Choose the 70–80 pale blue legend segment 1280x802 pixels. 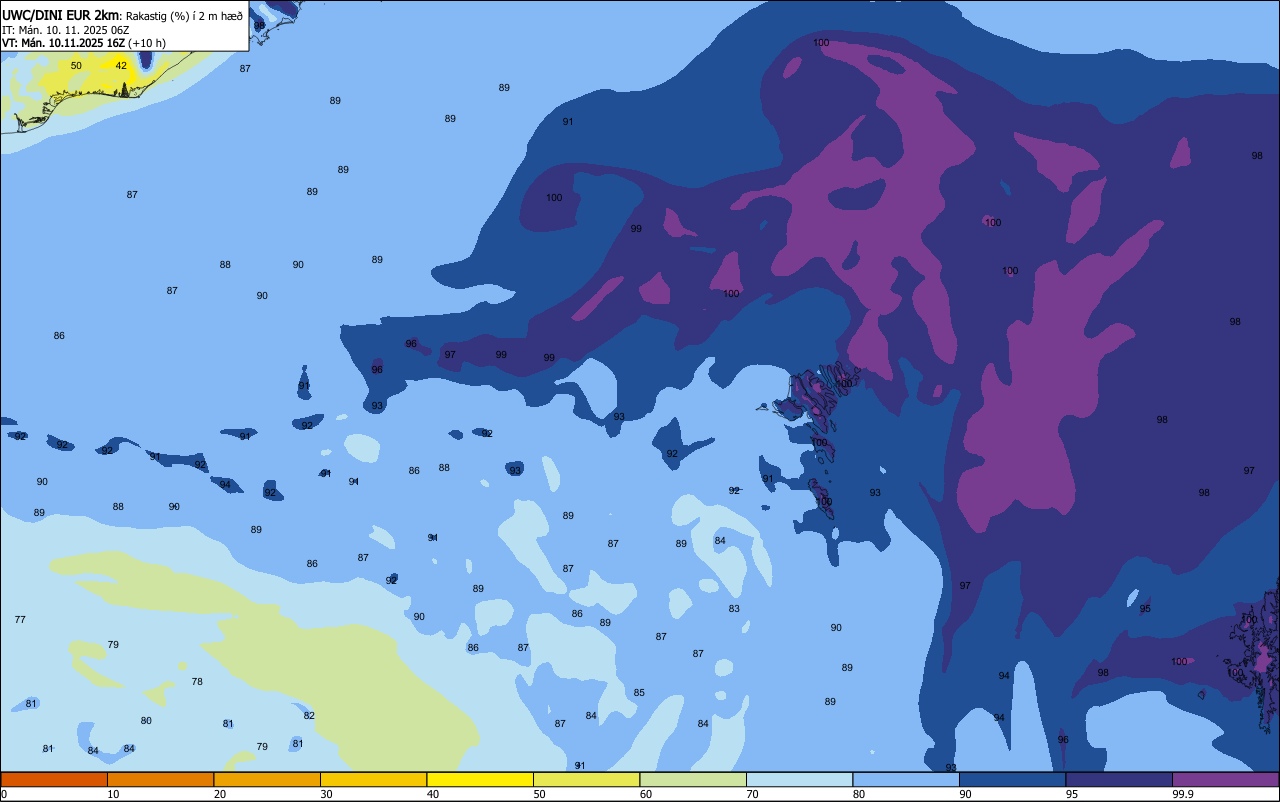tap(799, 779)
